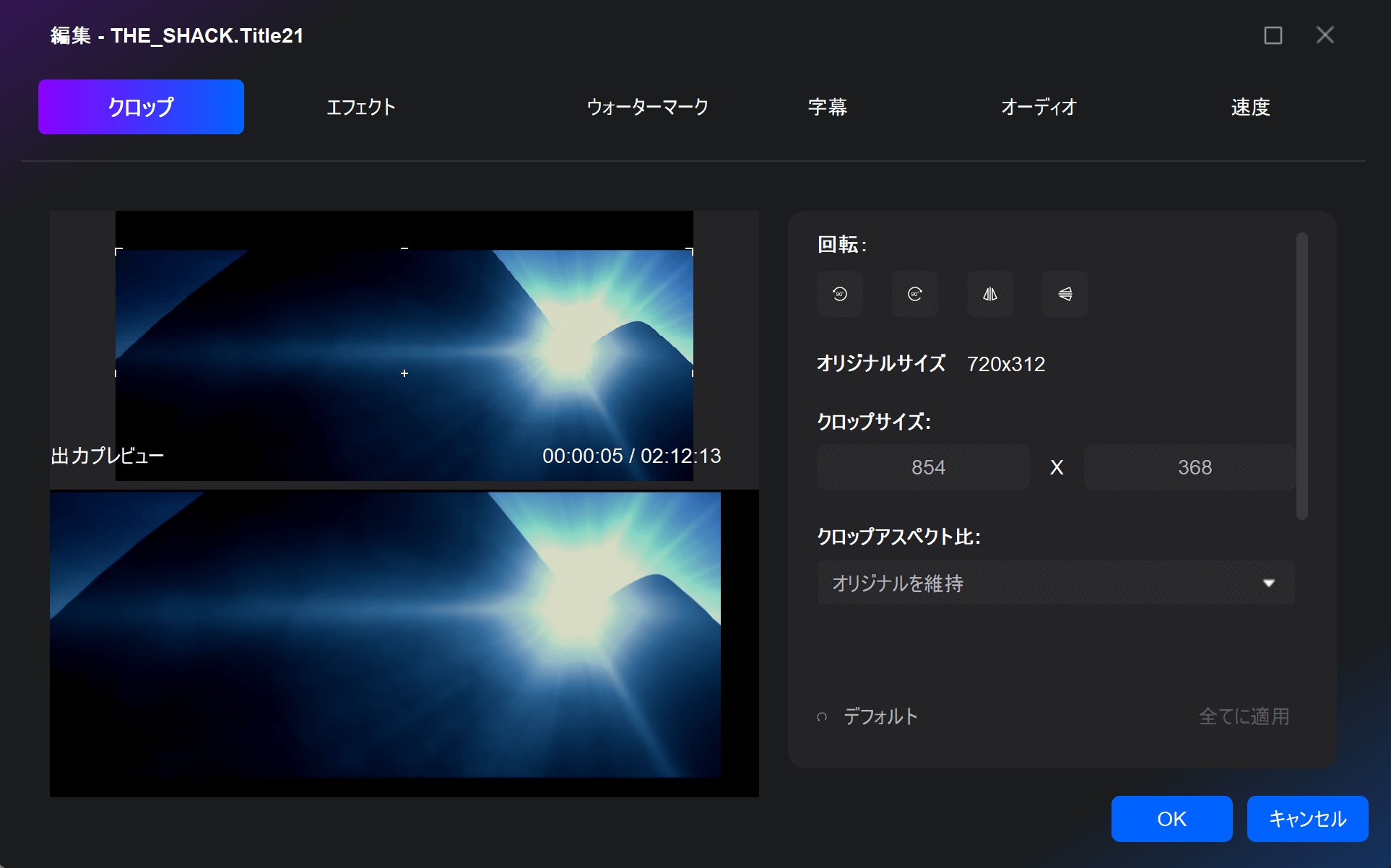Flip video vertically
Viewport: 1391px width, 868px height.
pos(1065,294)
